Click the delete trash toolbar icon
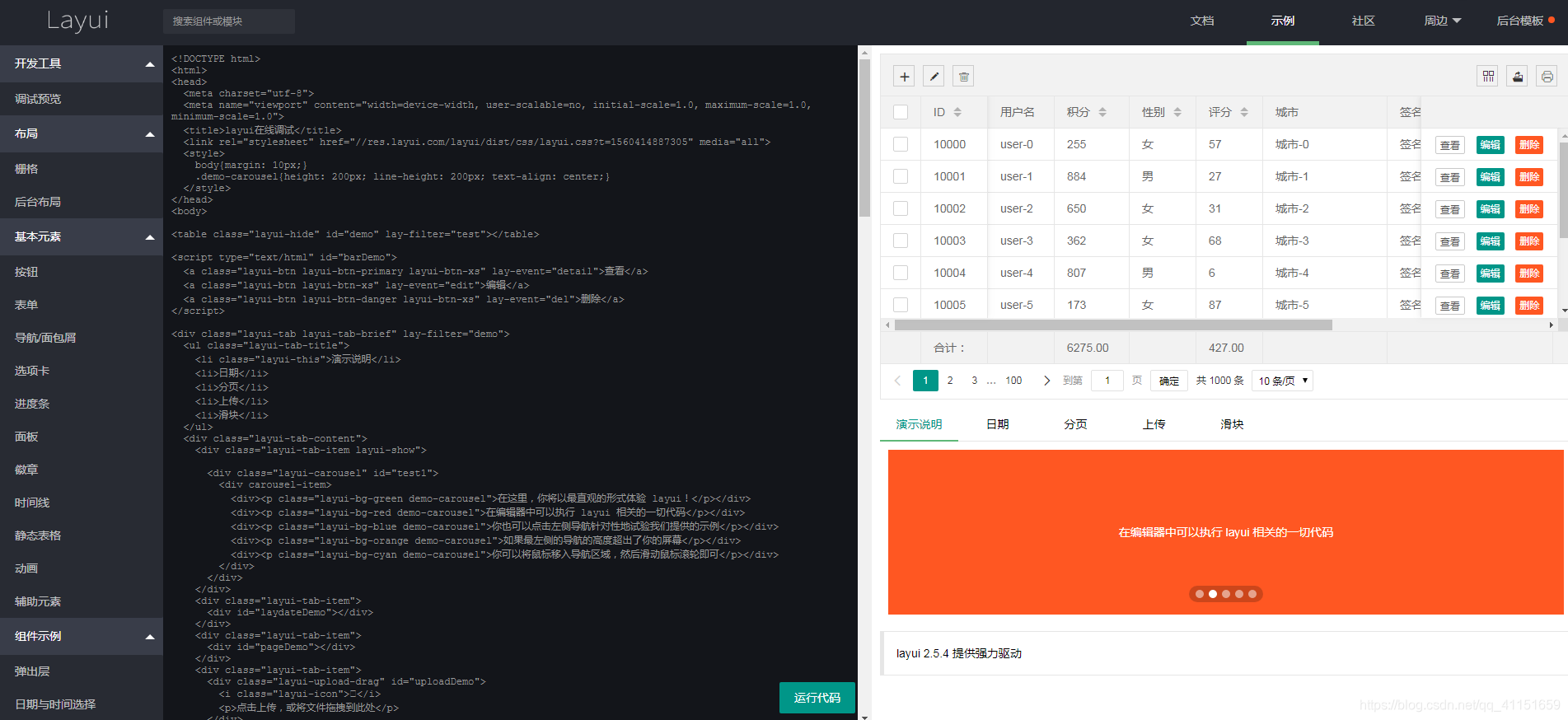Viewport: 1568px width, 720px height. tap(963, 77)
